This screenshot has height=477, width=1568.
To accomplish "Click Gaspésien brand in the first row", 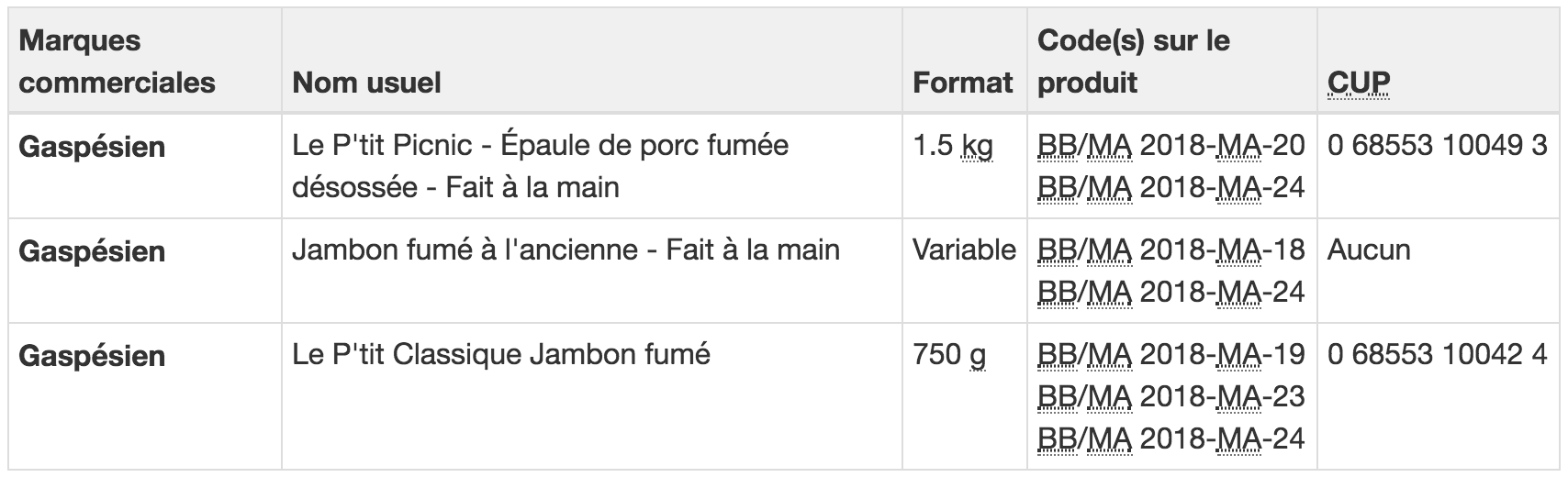I will click(92, 147).
